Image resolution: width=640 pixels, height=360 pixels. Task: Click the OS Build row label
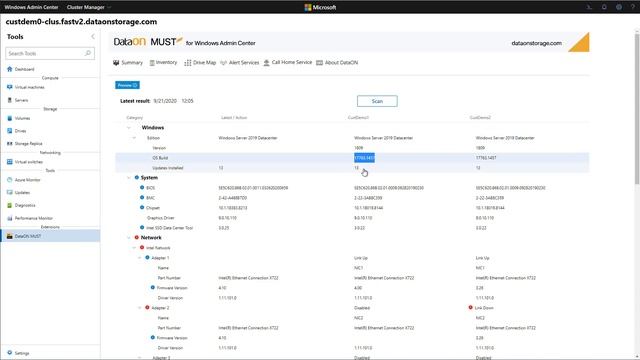coord(160,158)
